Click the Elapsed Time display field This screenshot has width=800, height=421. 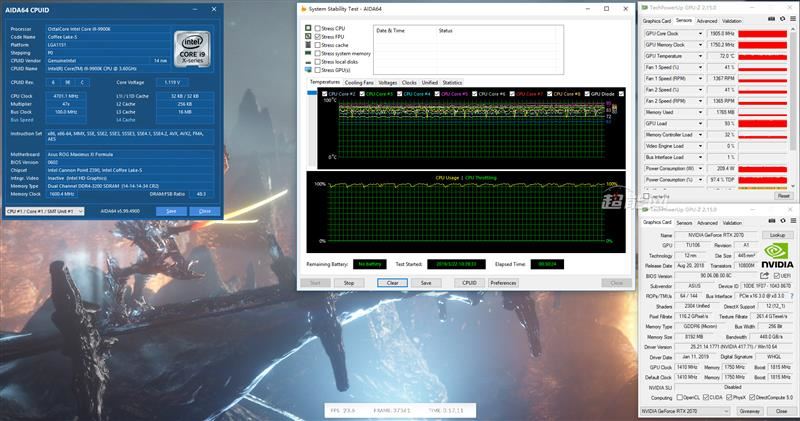tap(547, 264)
